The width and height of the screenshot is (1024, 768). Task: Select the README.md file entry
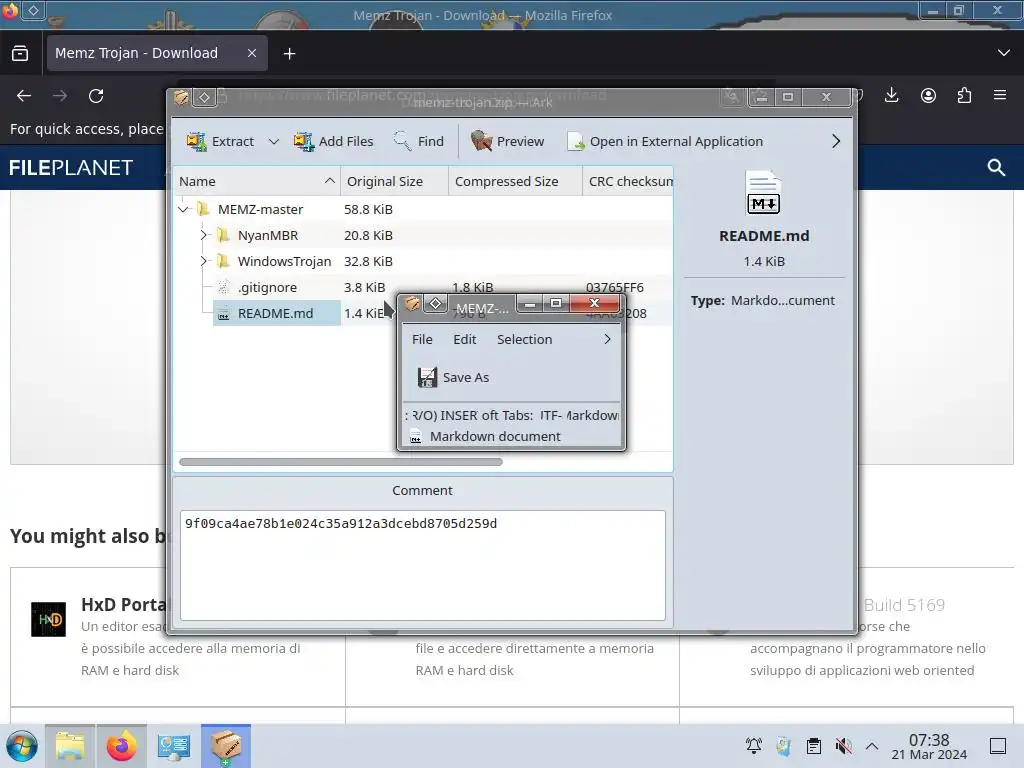tap(276, 313)
